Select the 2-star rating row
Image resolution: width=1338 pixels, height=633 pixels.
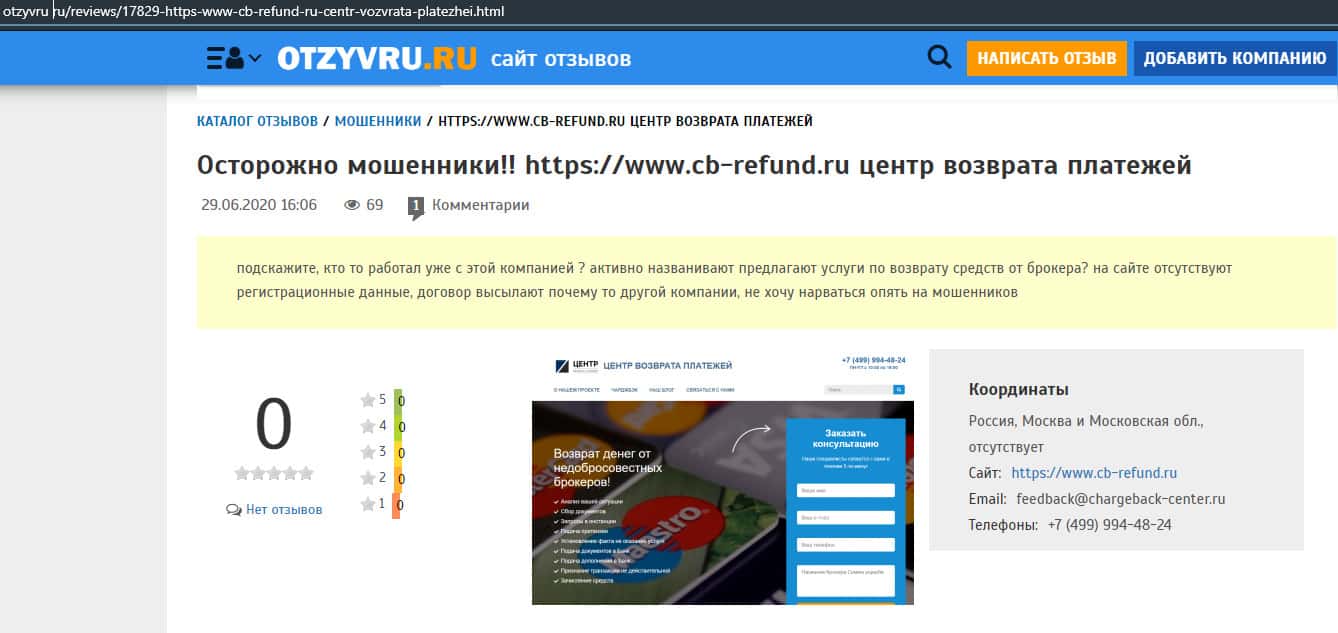pyautogui.click(x=381, y=478)
